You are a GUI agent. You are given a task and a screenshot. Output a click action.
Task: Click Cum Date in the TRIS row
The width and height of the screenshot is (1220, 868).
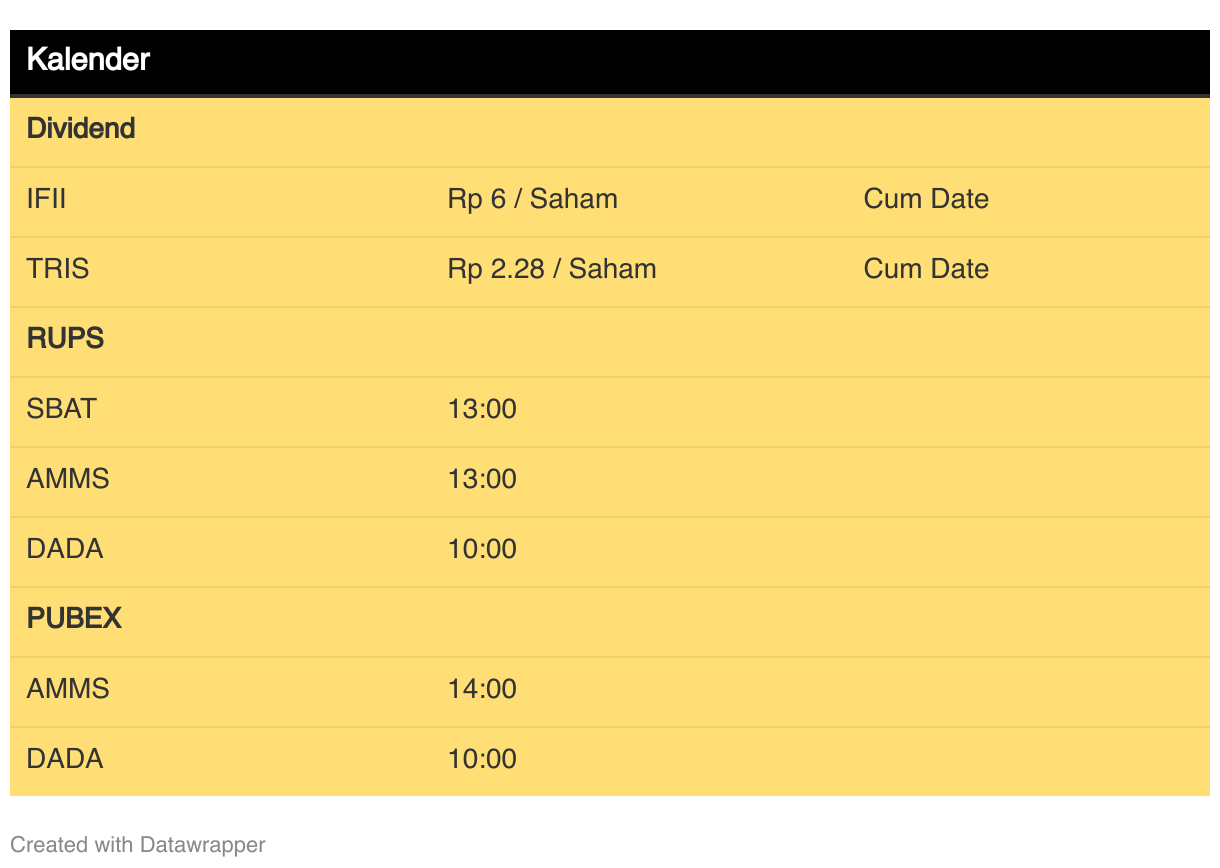pos(926,269)
